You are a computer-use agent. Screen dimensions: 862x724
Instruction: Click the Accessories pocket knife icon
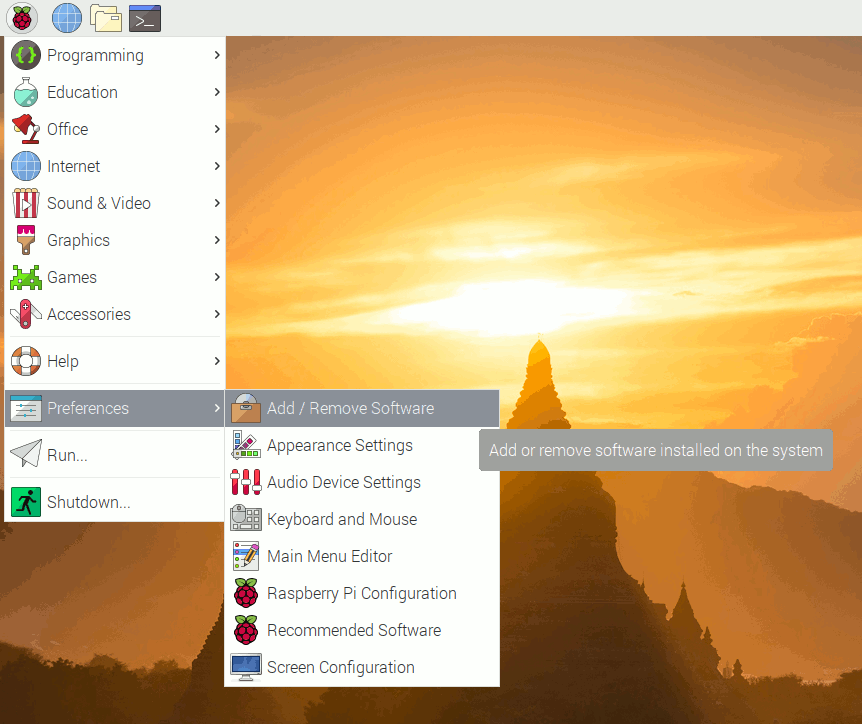coord(26,314)
